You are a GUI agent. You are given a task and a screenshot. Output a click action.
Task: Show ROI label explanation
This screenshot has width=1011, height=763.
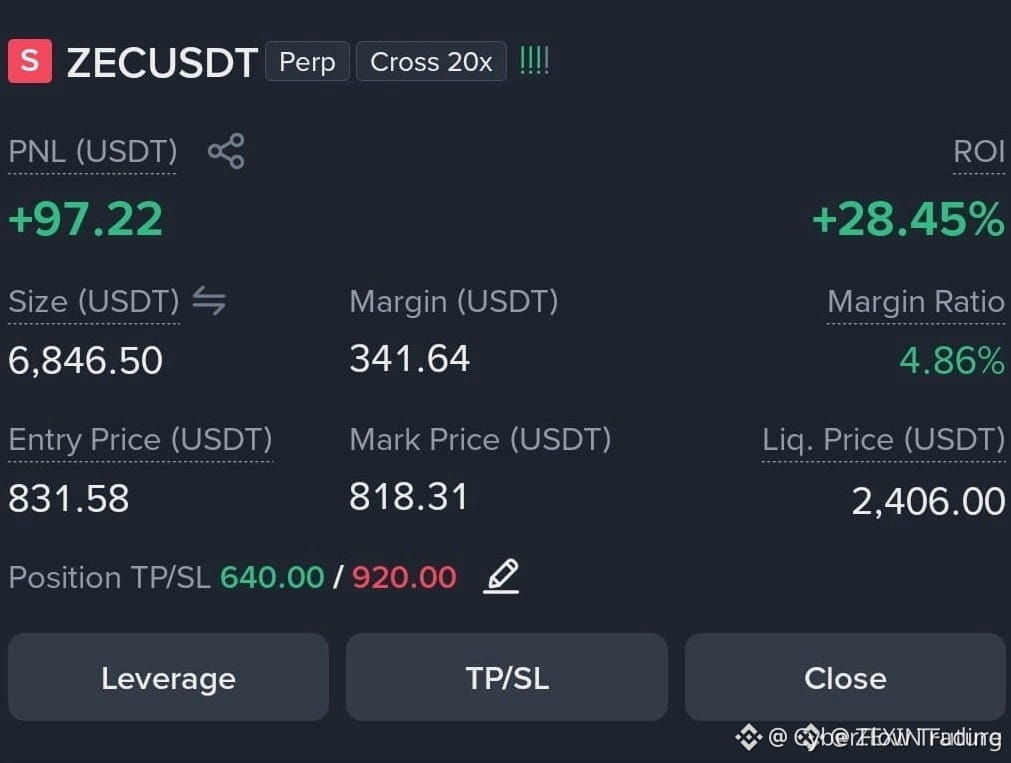click(979, 152)
